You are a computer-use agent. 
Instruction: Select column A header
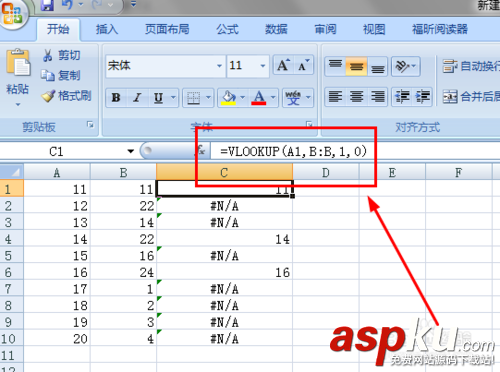(57, 172)
